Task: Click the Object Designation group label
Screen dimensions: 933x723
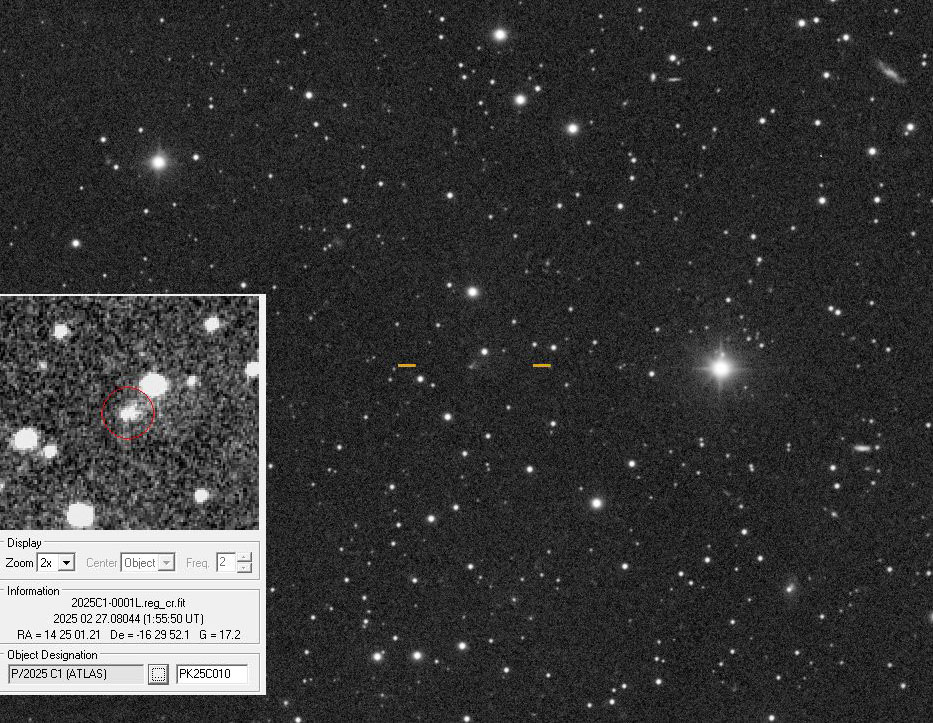Action: coord(52,655)
